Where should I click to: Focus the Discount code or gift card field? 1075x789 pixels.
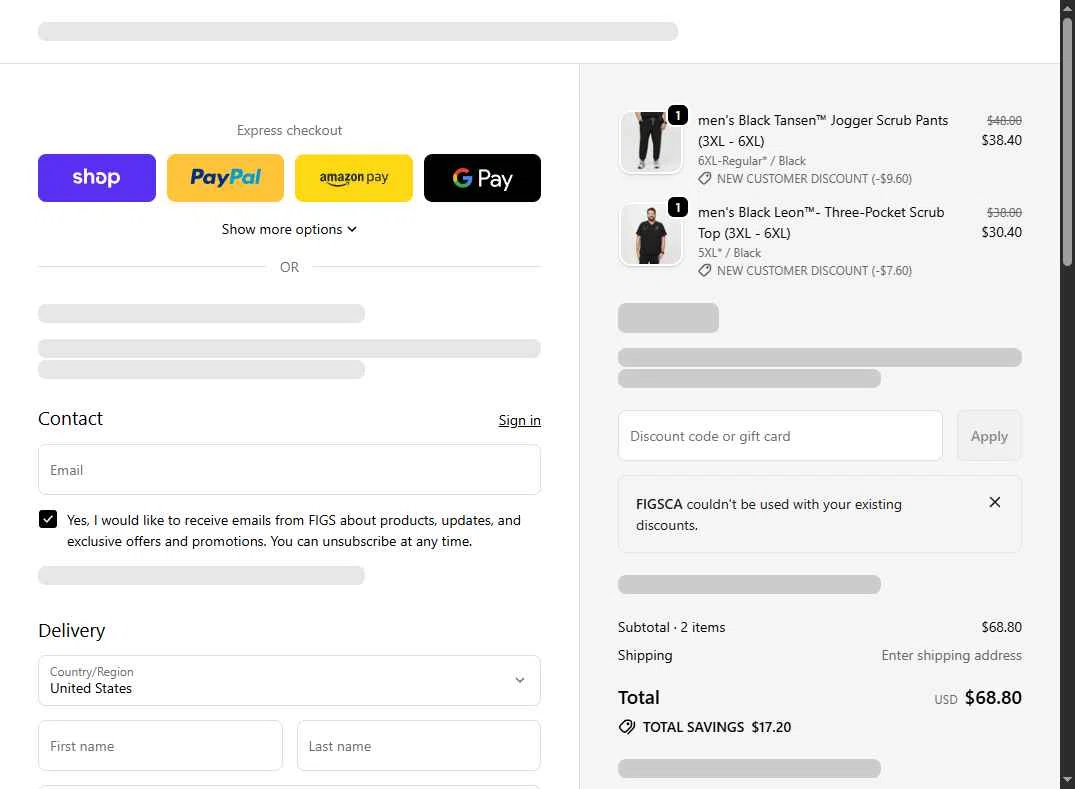(x=780, y=436)
